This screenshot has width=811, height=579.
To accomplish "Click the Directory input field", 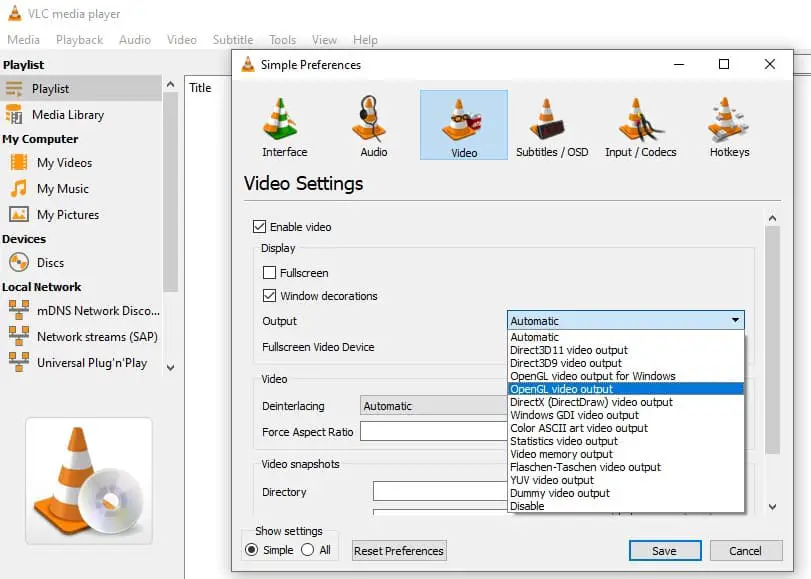I will point(440,492).
